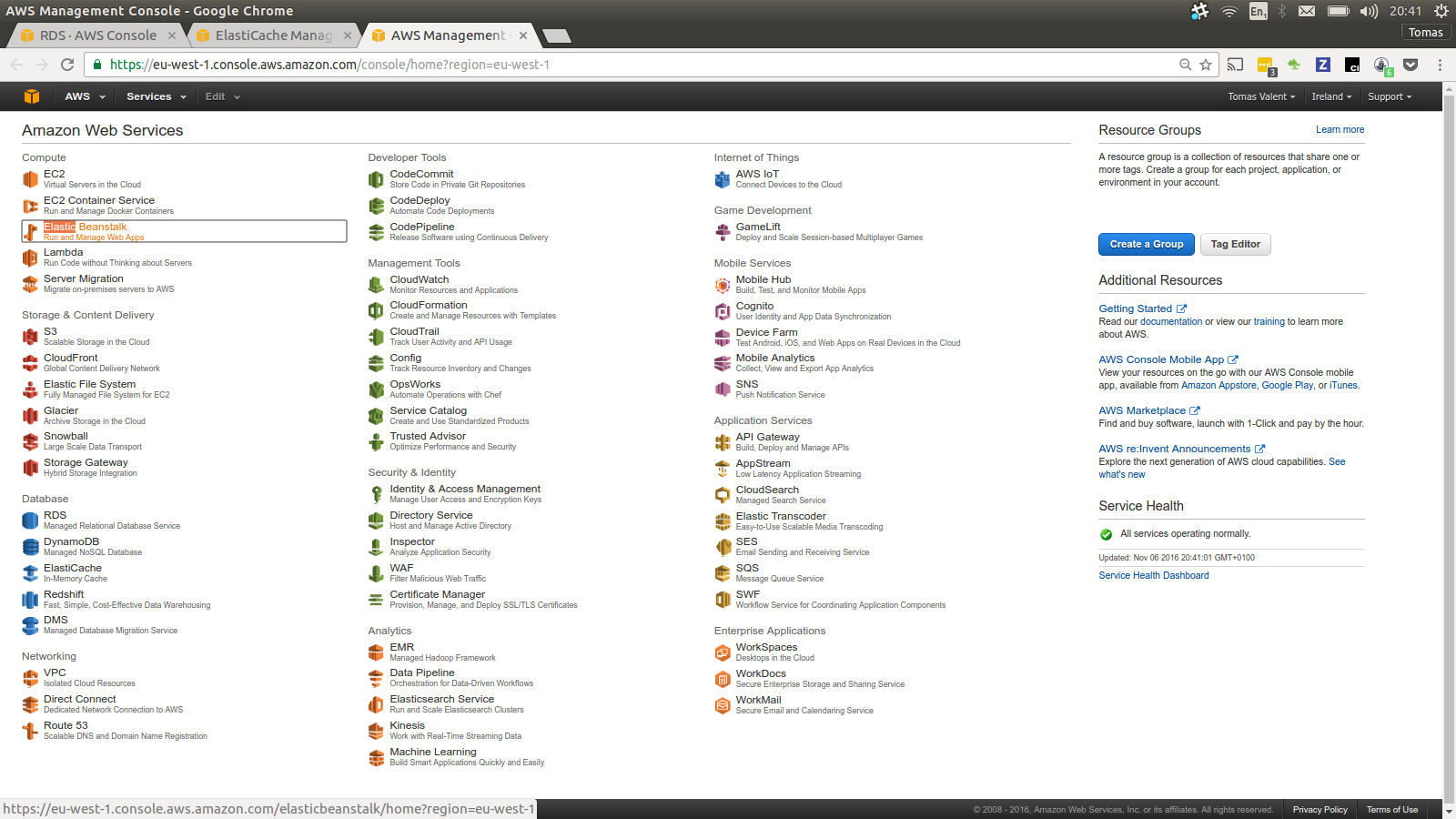
Task: Switch to the ElastiCache Management tab
Action: [x=273, y=35]
